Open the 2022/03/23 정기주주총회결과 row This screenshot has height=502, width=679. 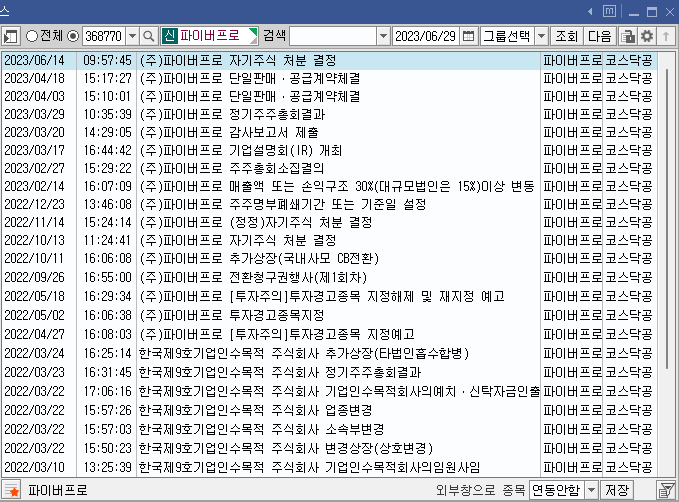(x=329, y=372)
